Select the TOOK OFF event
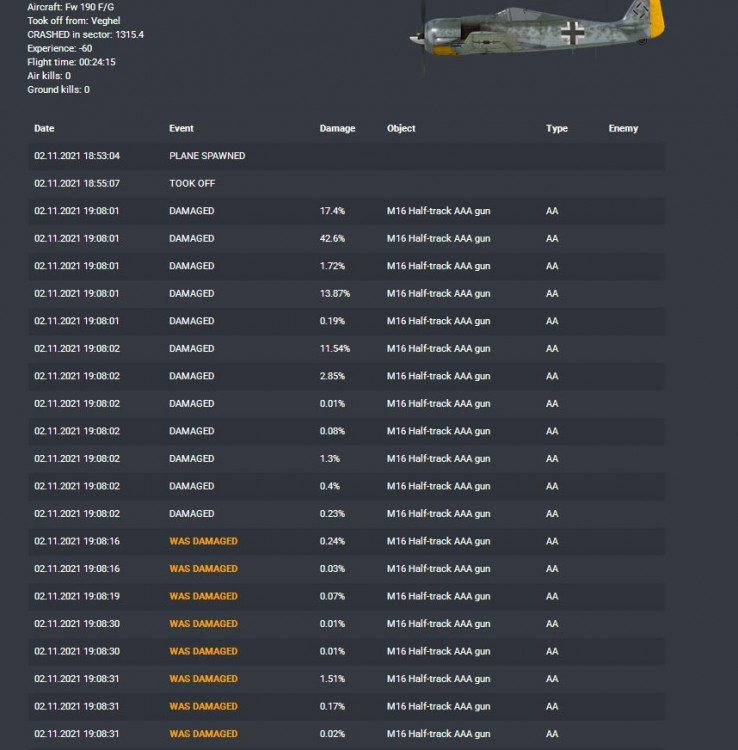The width and height of the screenshot is (738, 750). click(192, 184)
